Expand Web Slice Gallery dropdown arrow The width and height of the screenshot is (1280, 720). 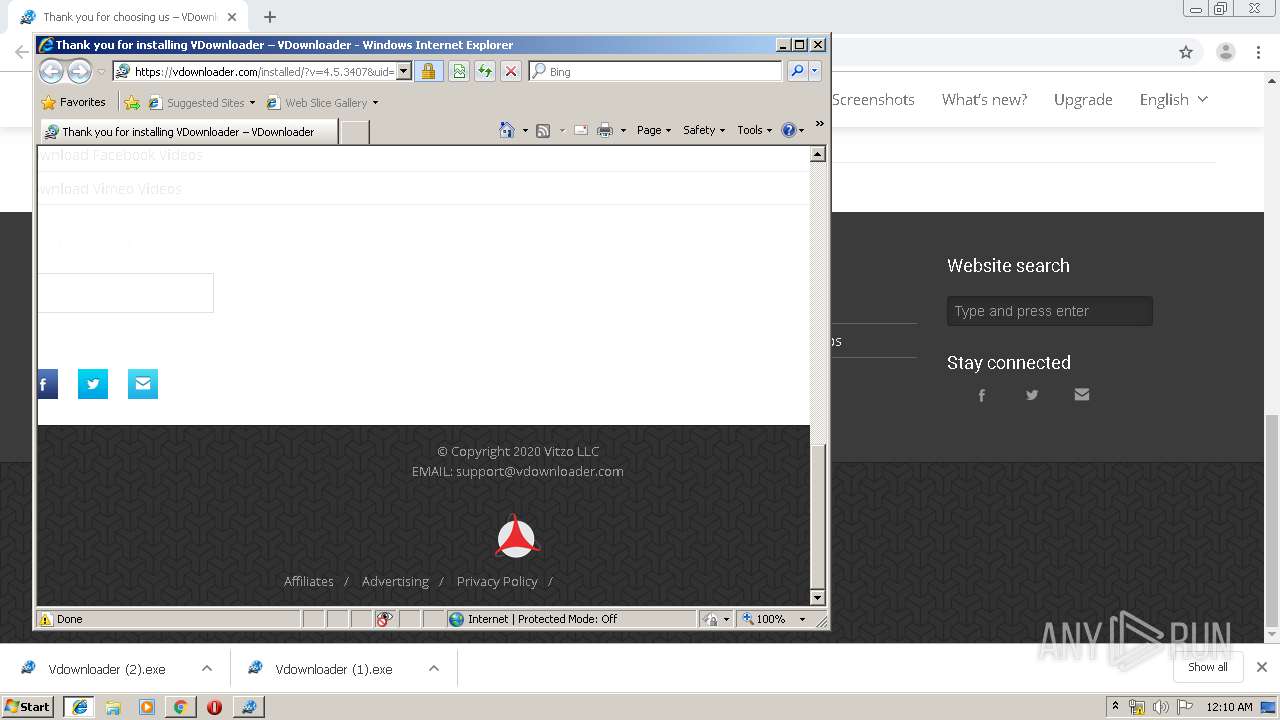(376, 103)
